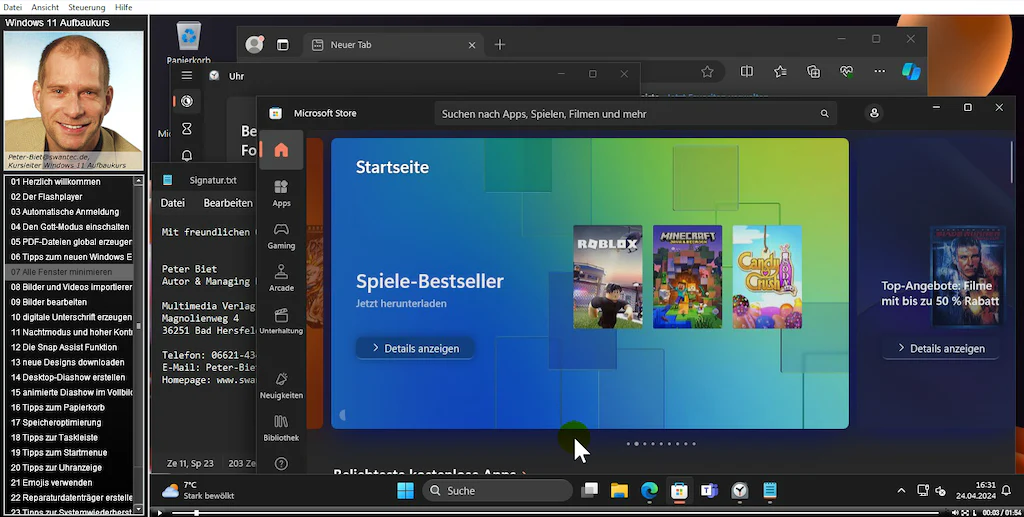Select lesson '07 Alle Fenster minimieren'
Screen dimensions: 1024x517
70,272
